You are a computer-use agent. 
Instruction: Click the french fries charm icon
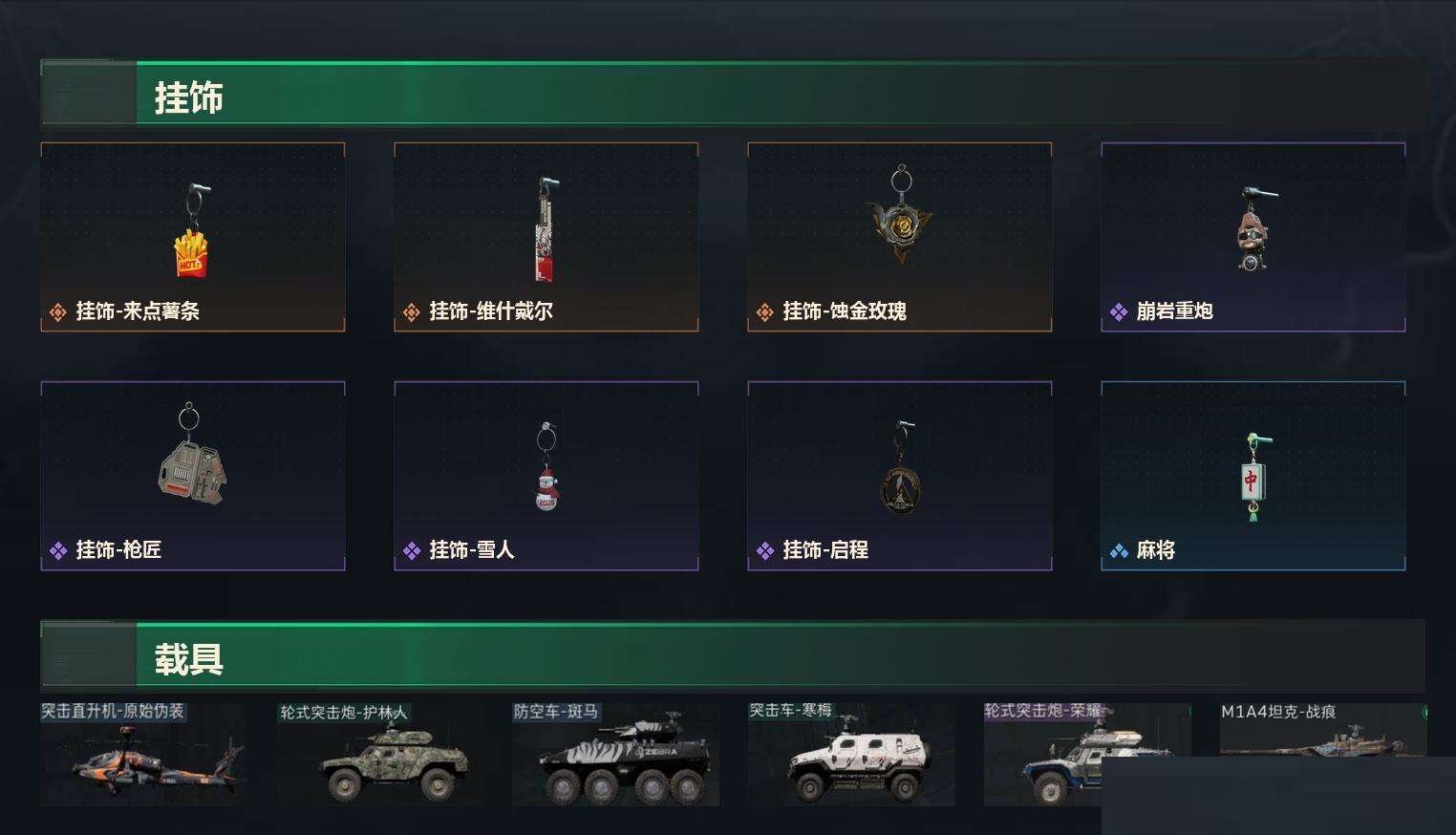pyautogui.click(x=191, y=231)
